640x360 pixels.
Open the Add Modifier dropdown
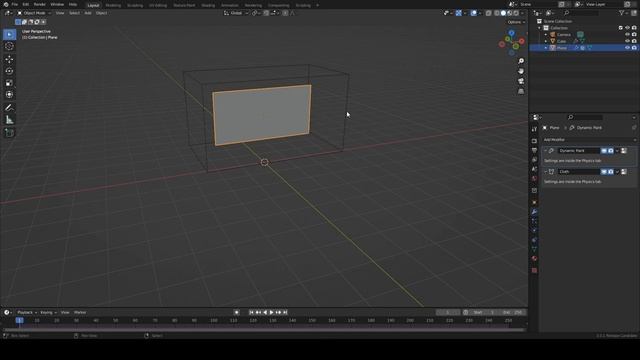click(589, 140)
